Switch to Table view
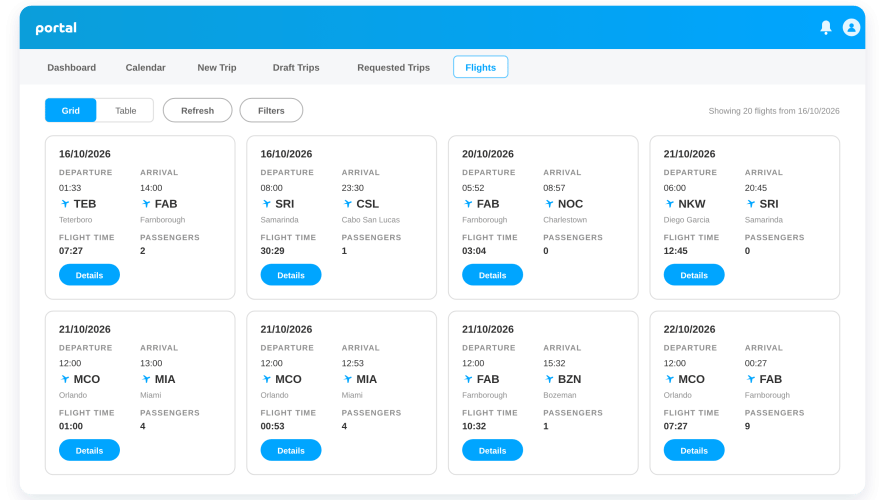885x500 pixels. (x=125, y=111)
